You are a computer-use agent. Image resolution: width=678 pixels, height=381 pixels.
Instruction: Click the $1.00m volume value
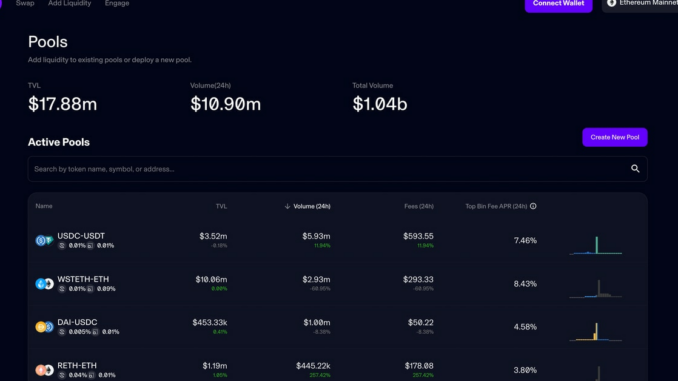click(317, 323)
